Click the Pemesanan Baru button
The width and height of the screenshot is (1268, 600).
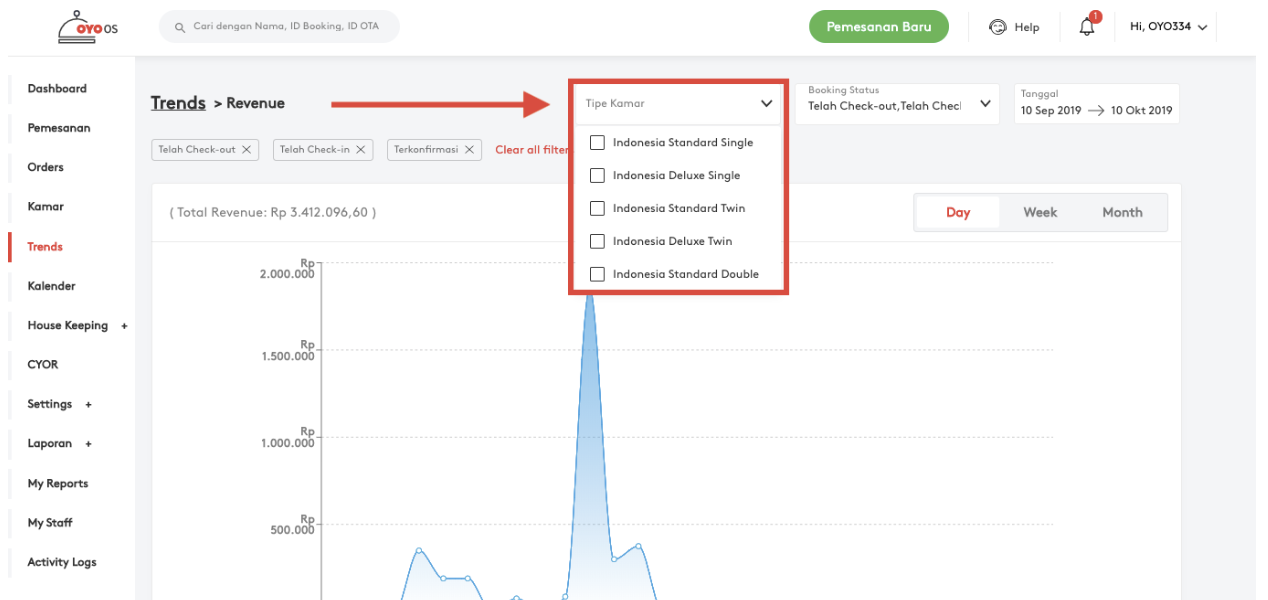pyautogui.click(x=879, y=27)
